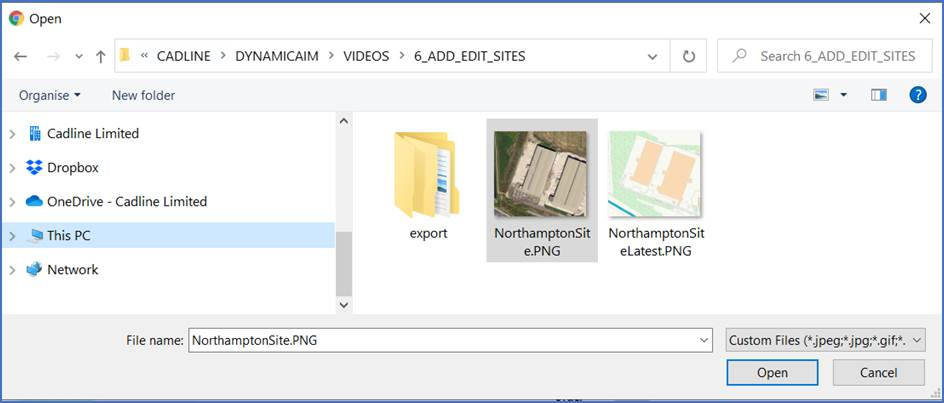The image size is (944, 403).
Task: Click the export folder name label
Action: 429,234
